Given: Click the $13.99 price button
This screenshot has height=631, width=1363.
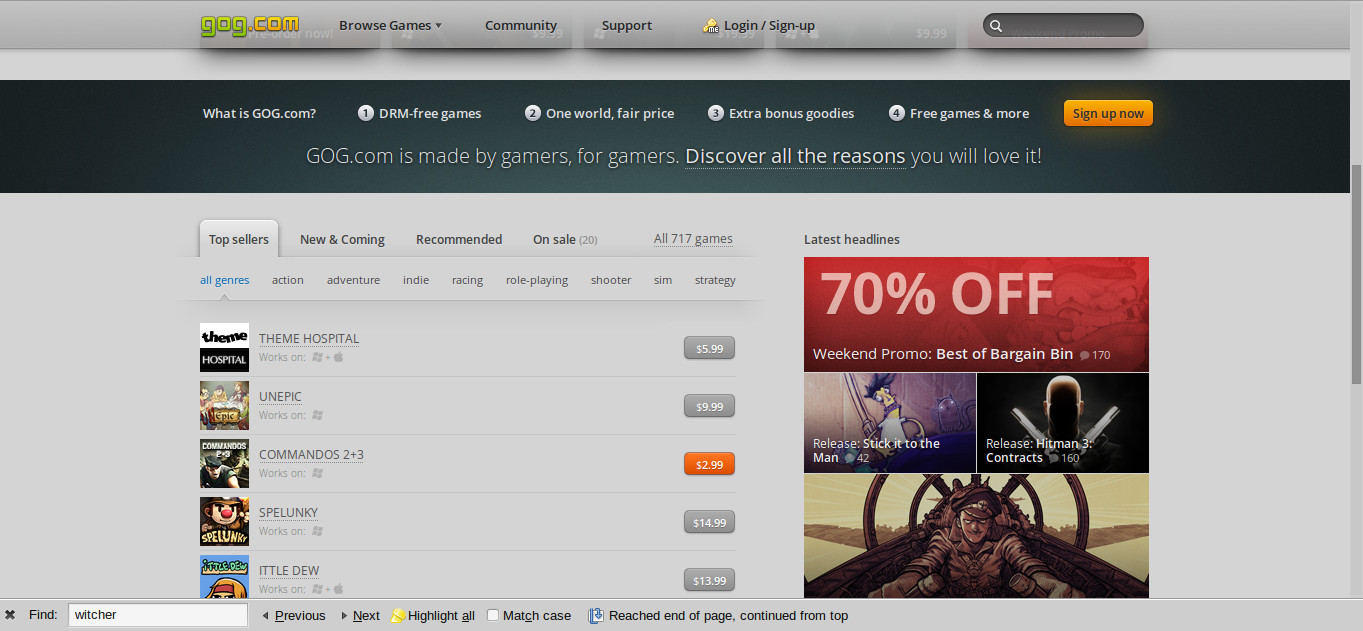Looking at the screenshot, I should coord(709,580).
